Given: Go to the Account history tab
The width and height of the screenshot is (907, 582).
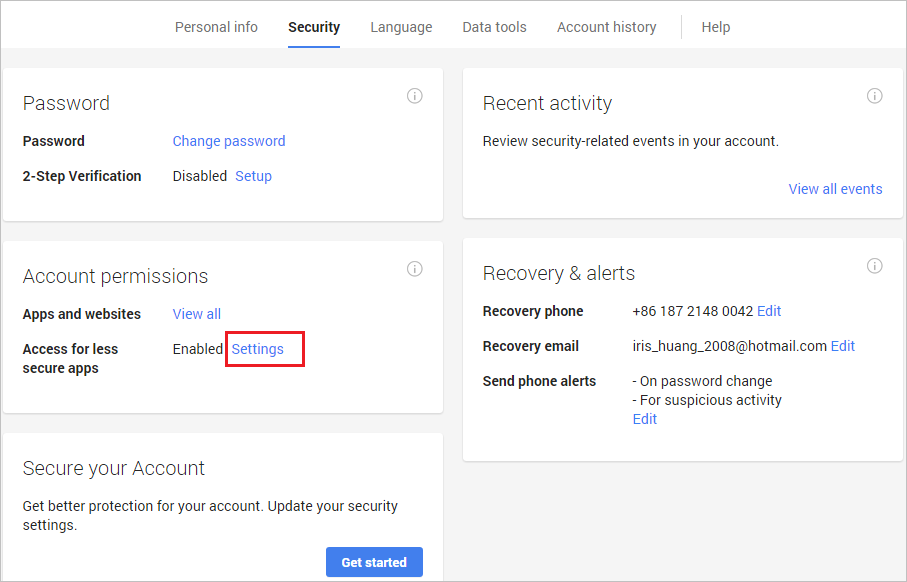Looking at the screenshot, I should [x=607, y=27].
